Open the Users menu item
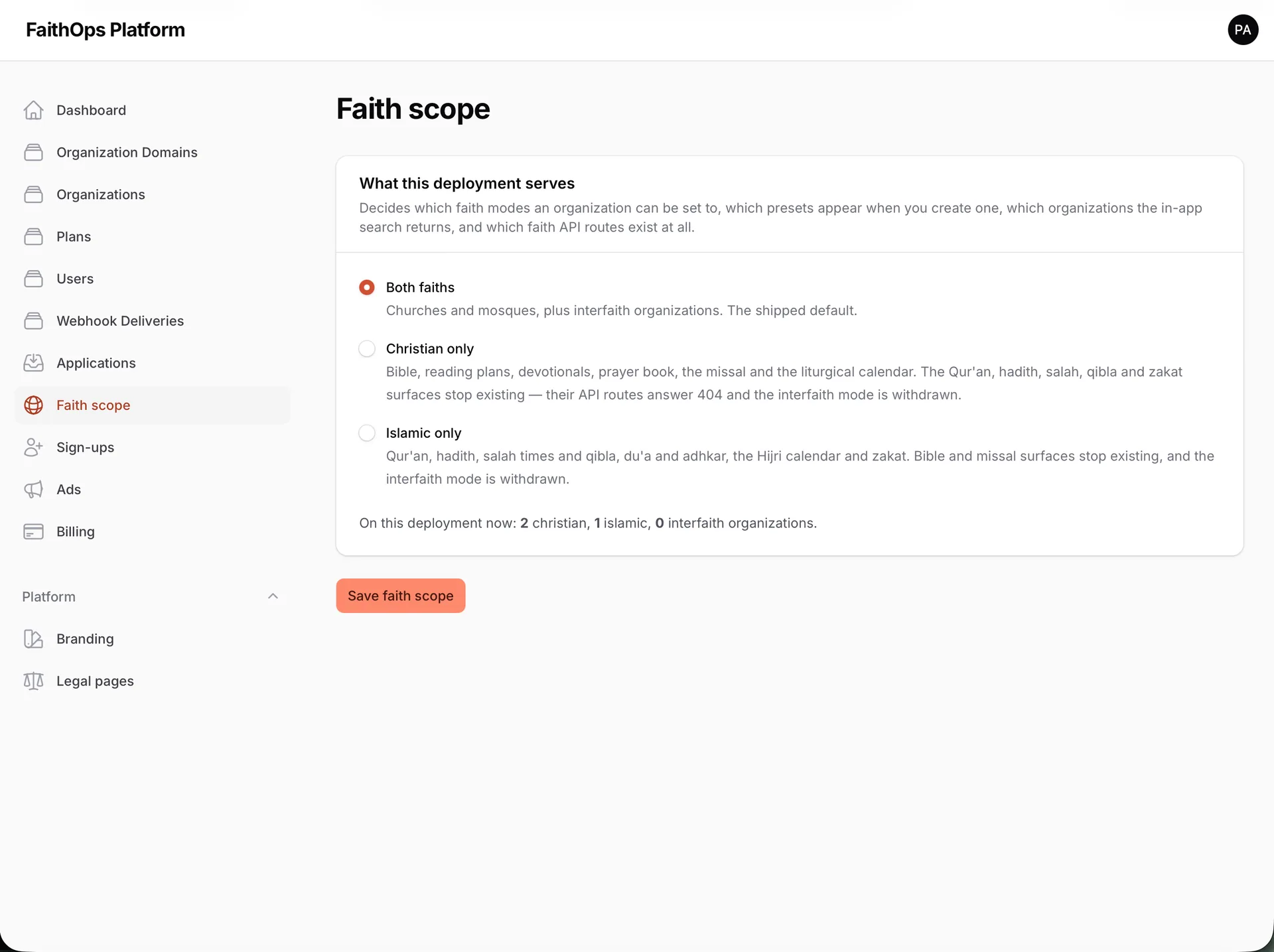Image resolution: width=1274 pixels, height=952 pixels. pyautogui.click(x=153, y=279)
